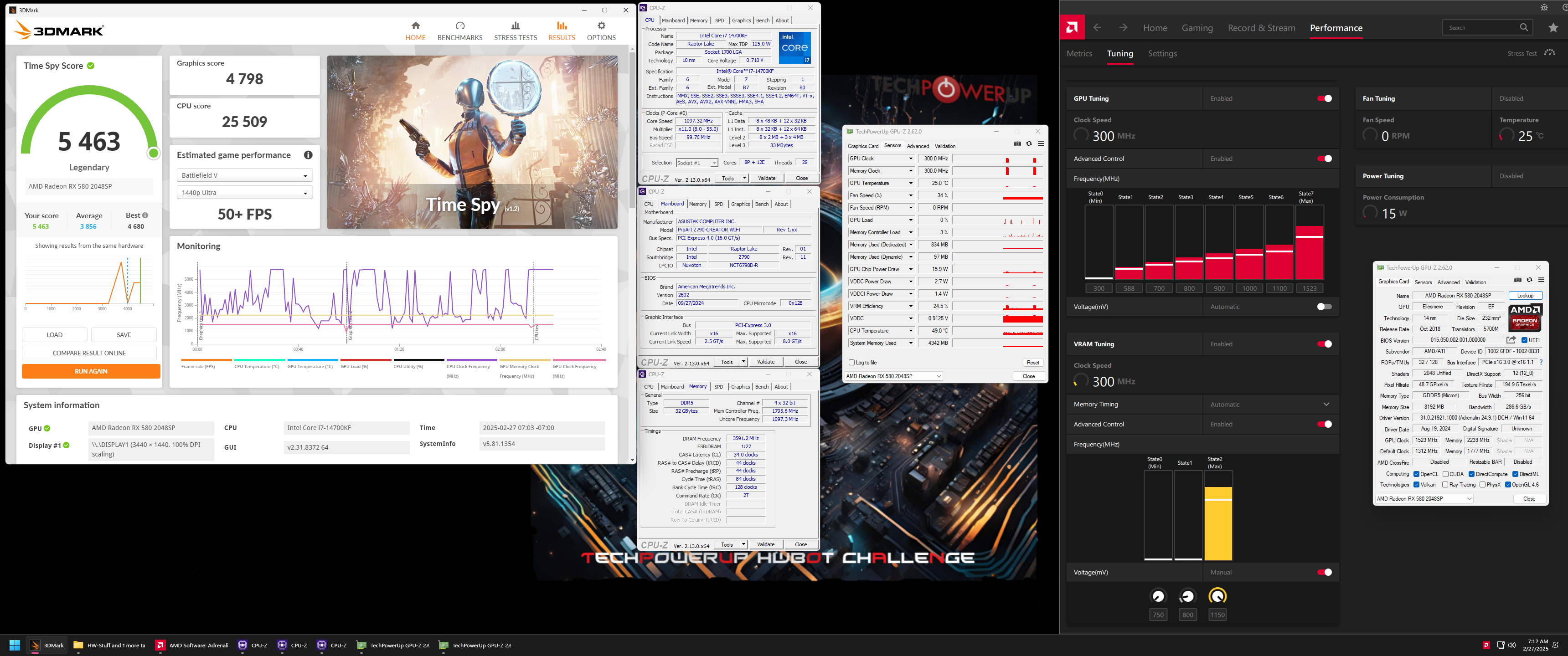
Task: Open the bug report icon in Adrenalin
Action: coord(1544,7)
